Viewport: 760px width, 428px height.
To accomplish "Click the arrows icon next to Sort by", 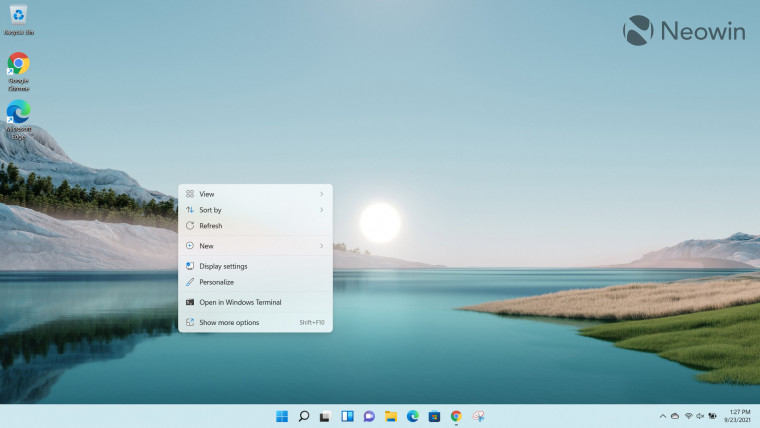I will pos(190,210).
